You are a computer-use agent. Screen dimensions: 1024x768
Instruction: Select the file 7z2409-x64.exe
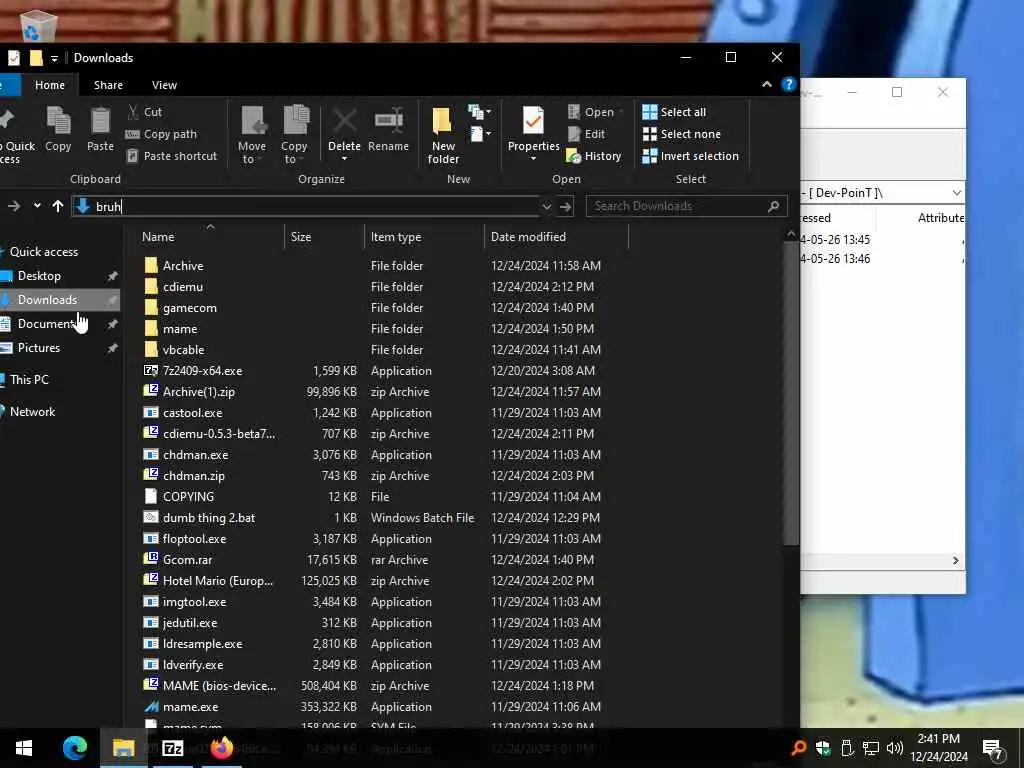[x=202, y=371]
